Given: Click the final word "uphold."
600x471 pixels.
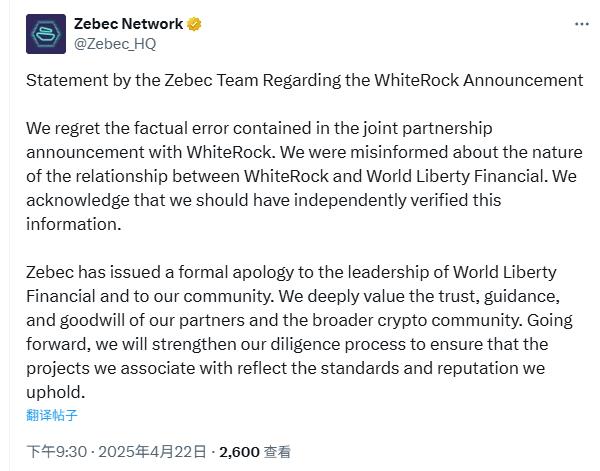Looking at the screenshot, I should click(x=55, y=392).
